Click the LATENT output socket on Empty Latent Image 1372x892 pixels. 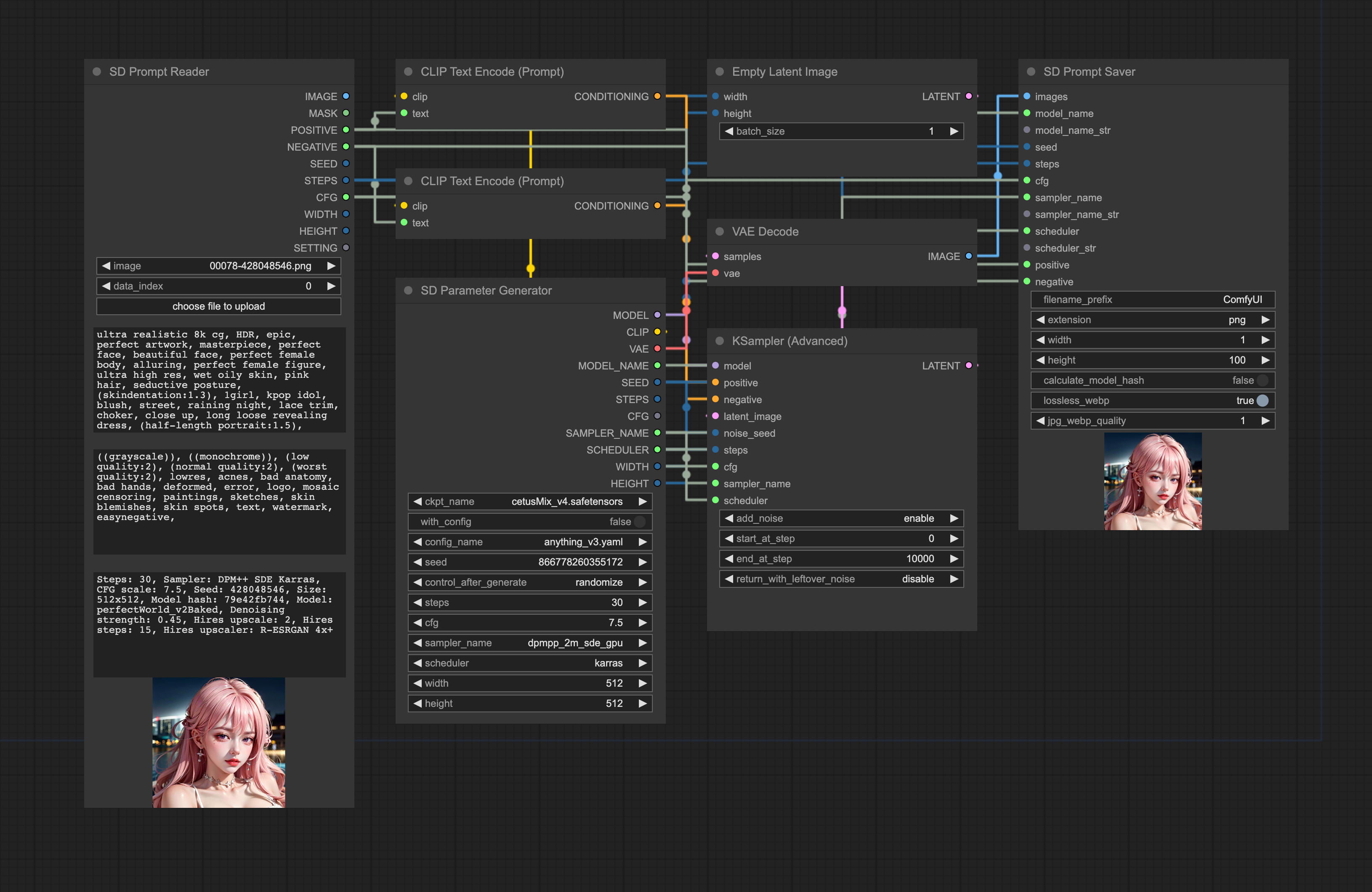tap(968, 96)
